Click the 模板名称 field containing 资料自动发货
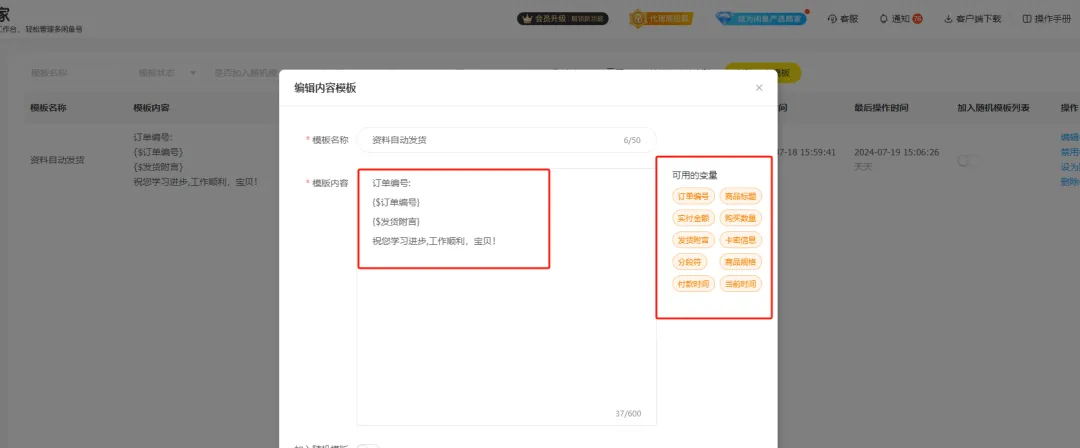Screen dimensions: 1080x448 506,140
